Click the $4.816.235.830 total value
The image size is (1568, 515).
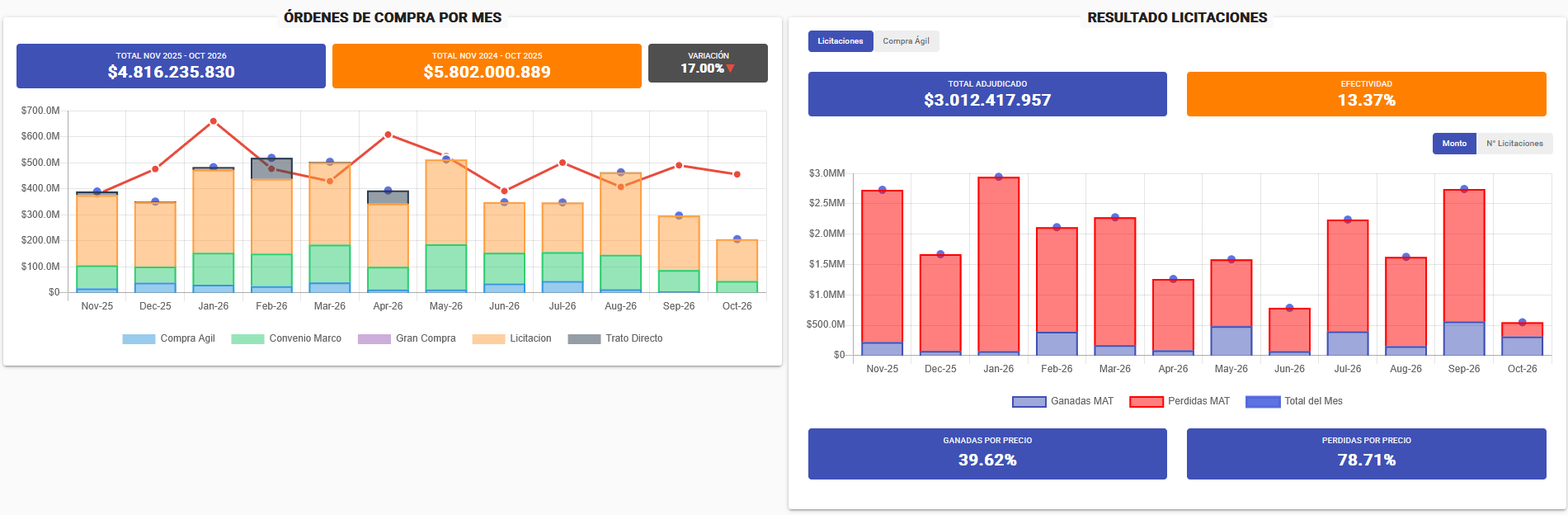click(x=172, y=73)
